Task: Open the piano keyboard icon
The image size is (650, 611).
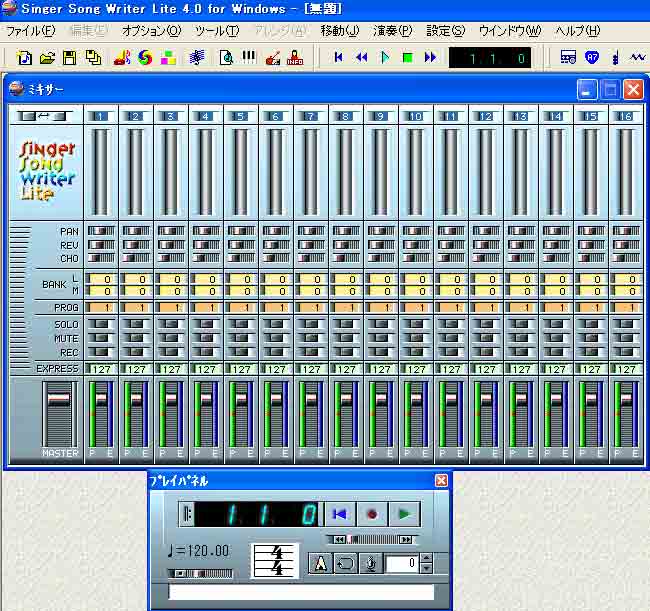Action: (x=249, y=57)
